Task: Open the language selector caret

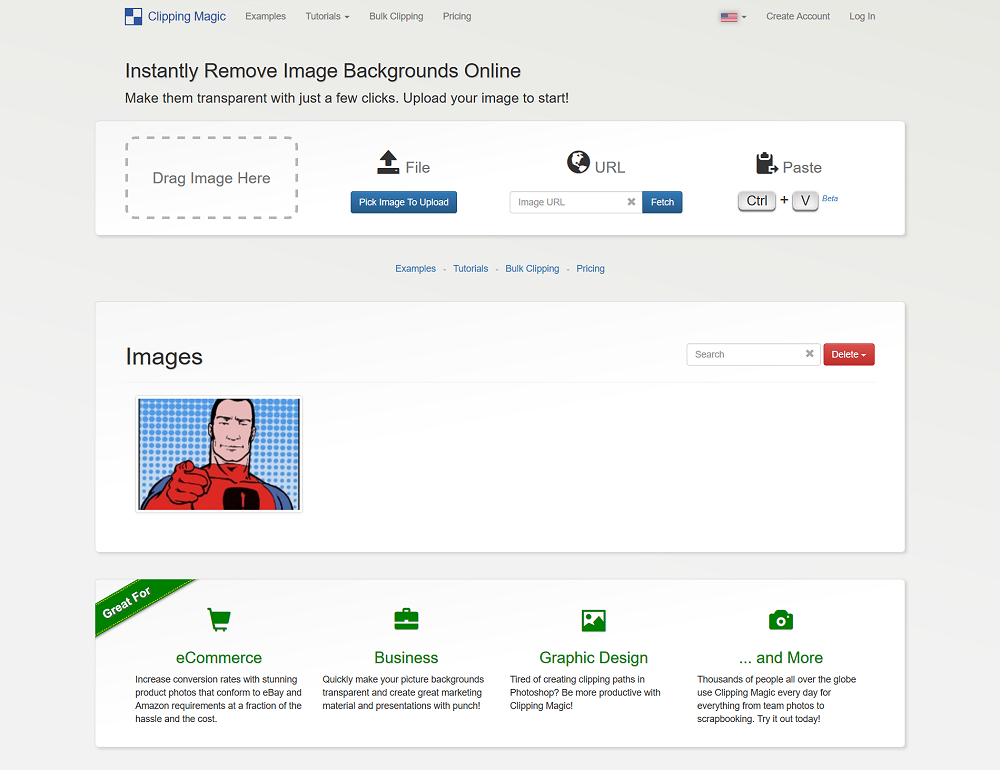Action: (744, 17)
